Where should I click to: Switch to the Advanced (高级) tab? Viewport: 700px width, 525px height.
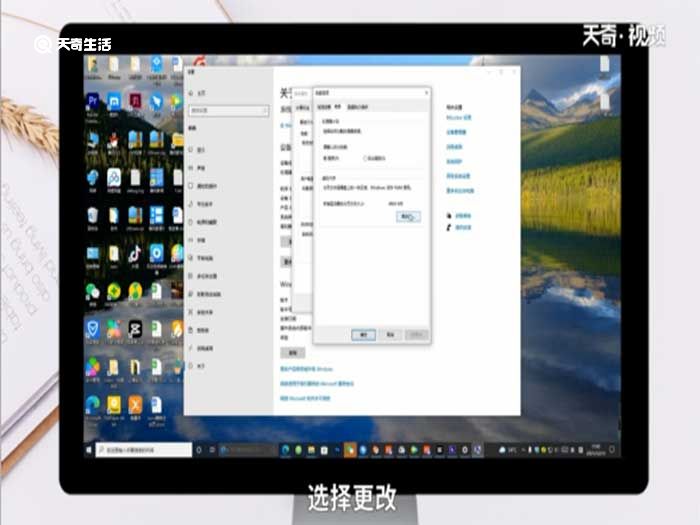[338, 107]
